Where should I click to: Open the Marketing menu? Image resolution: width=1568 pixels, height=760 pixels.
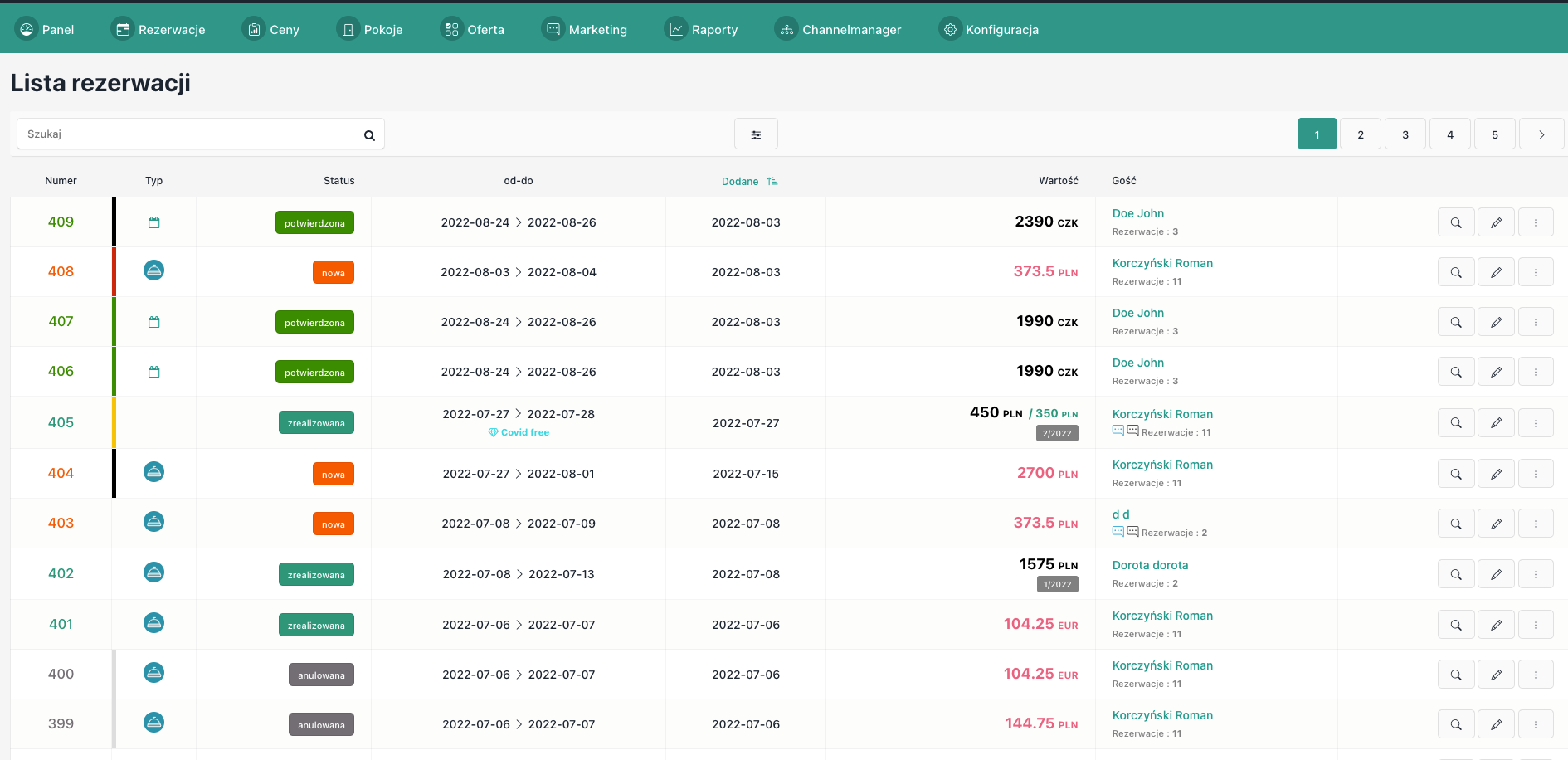[584, 29]
